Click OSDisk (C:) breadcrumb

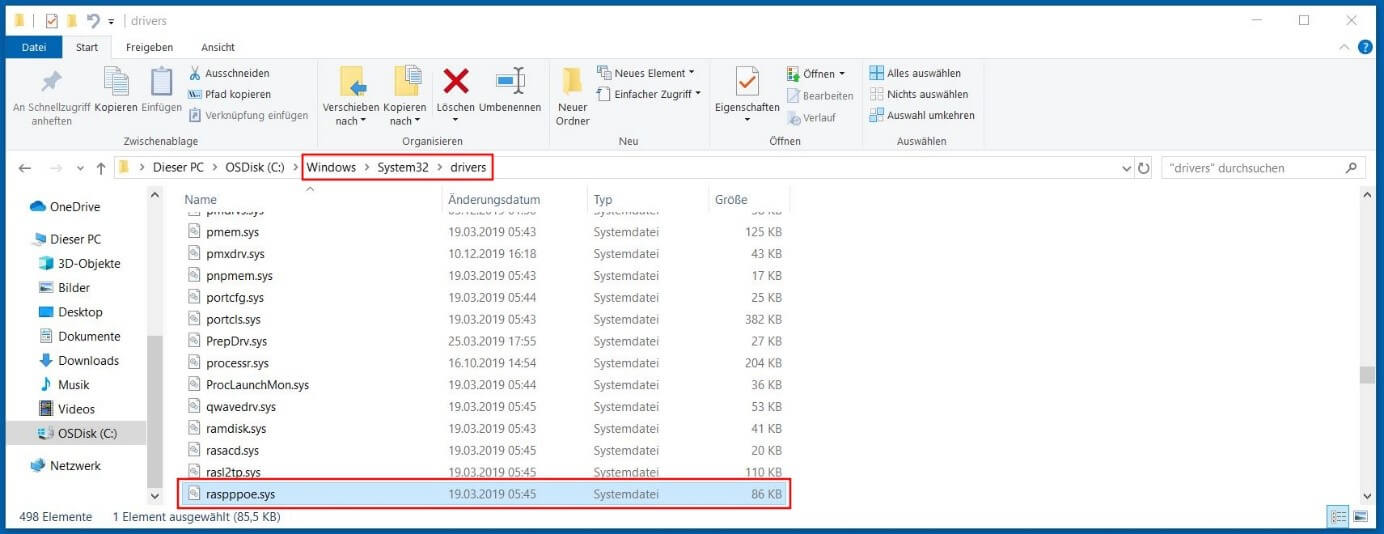coord(255,167)
